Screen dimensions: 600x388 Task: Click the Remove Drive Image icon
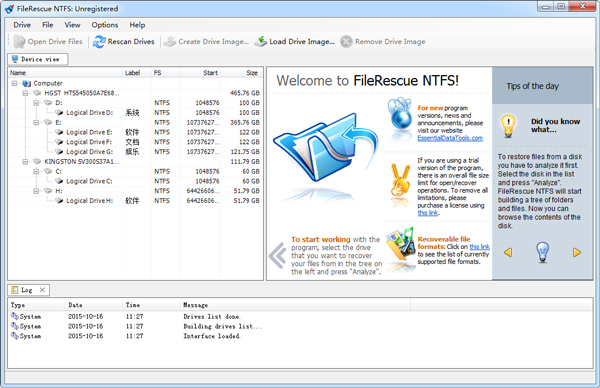coord(346,42)
